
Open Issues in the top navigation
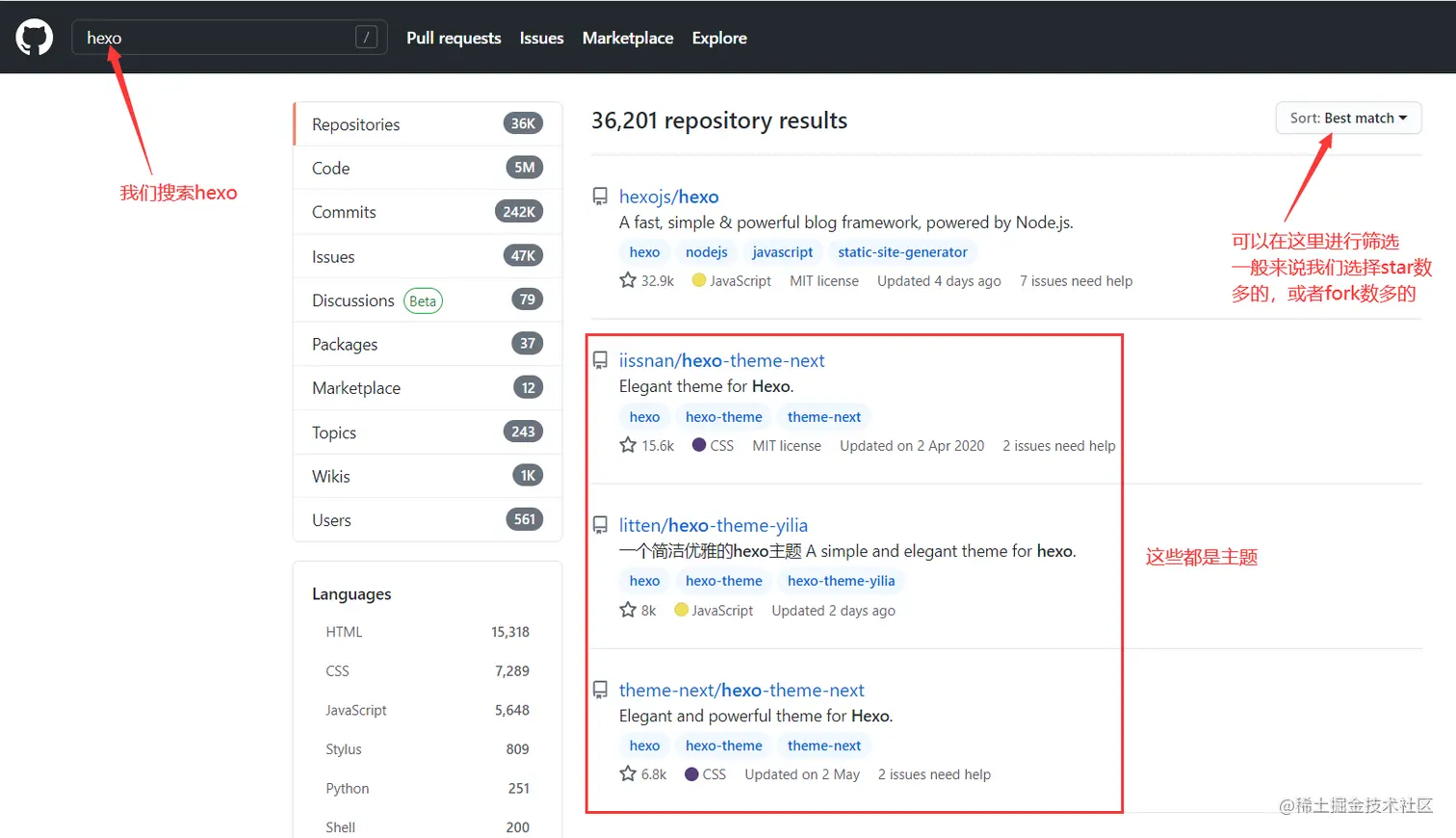[541, 38]
